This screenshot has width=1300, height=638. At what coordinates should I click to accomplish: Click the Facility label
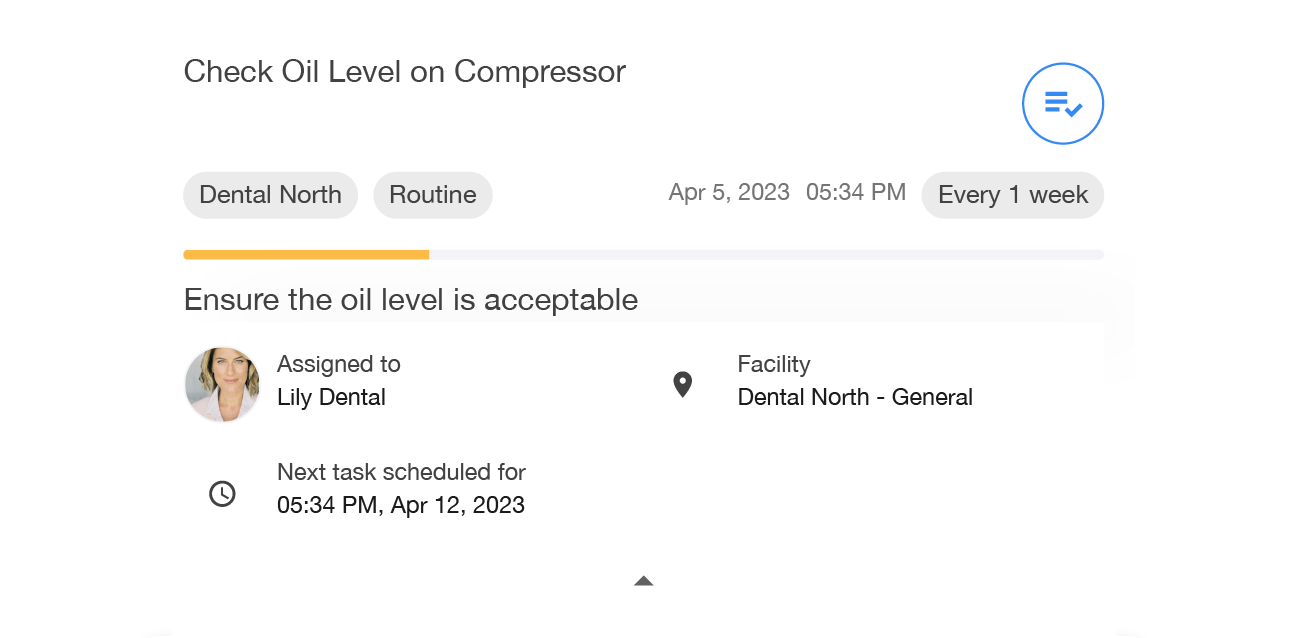pos(773,364)
